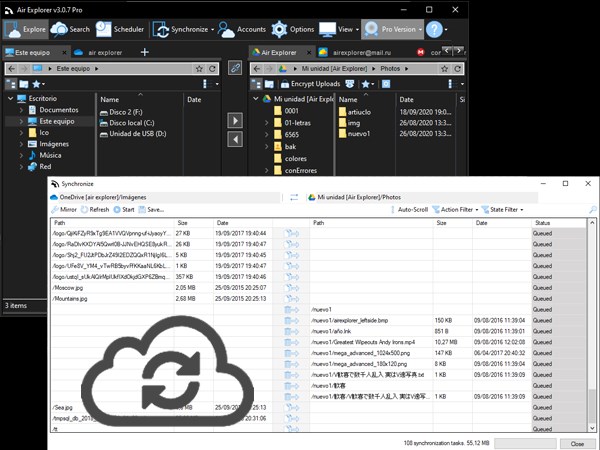Screen dimensions: 600x450
Task: Select the bak folder in tree
Action: click(x=290, y=147)
